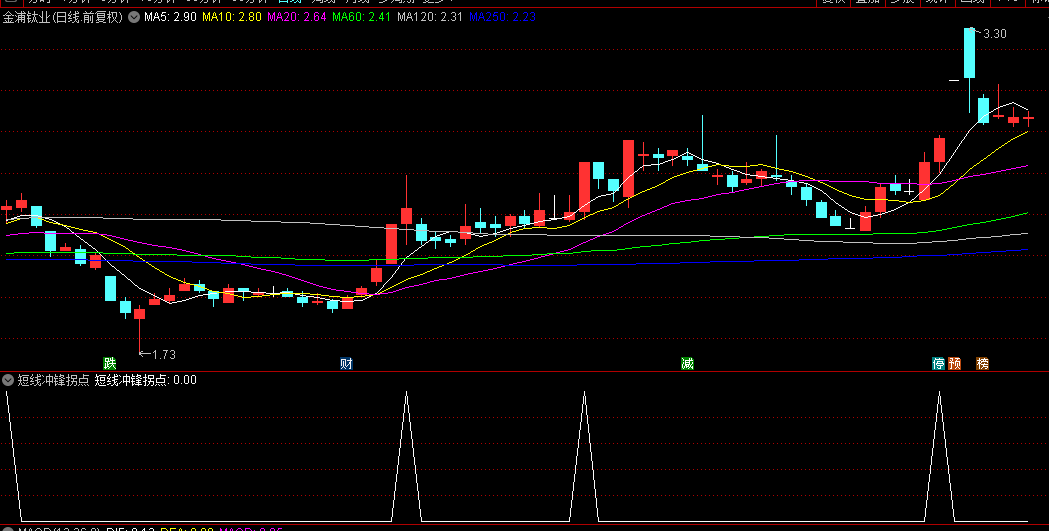Click the orange 榜 leaderboard marker icon
The image size is (1049, 531).
[982, 363]
